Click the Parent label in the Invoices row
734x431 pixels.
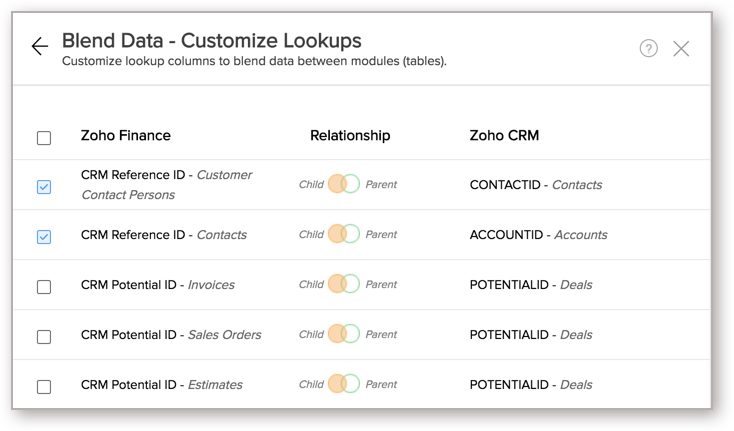tap(381, 285)
